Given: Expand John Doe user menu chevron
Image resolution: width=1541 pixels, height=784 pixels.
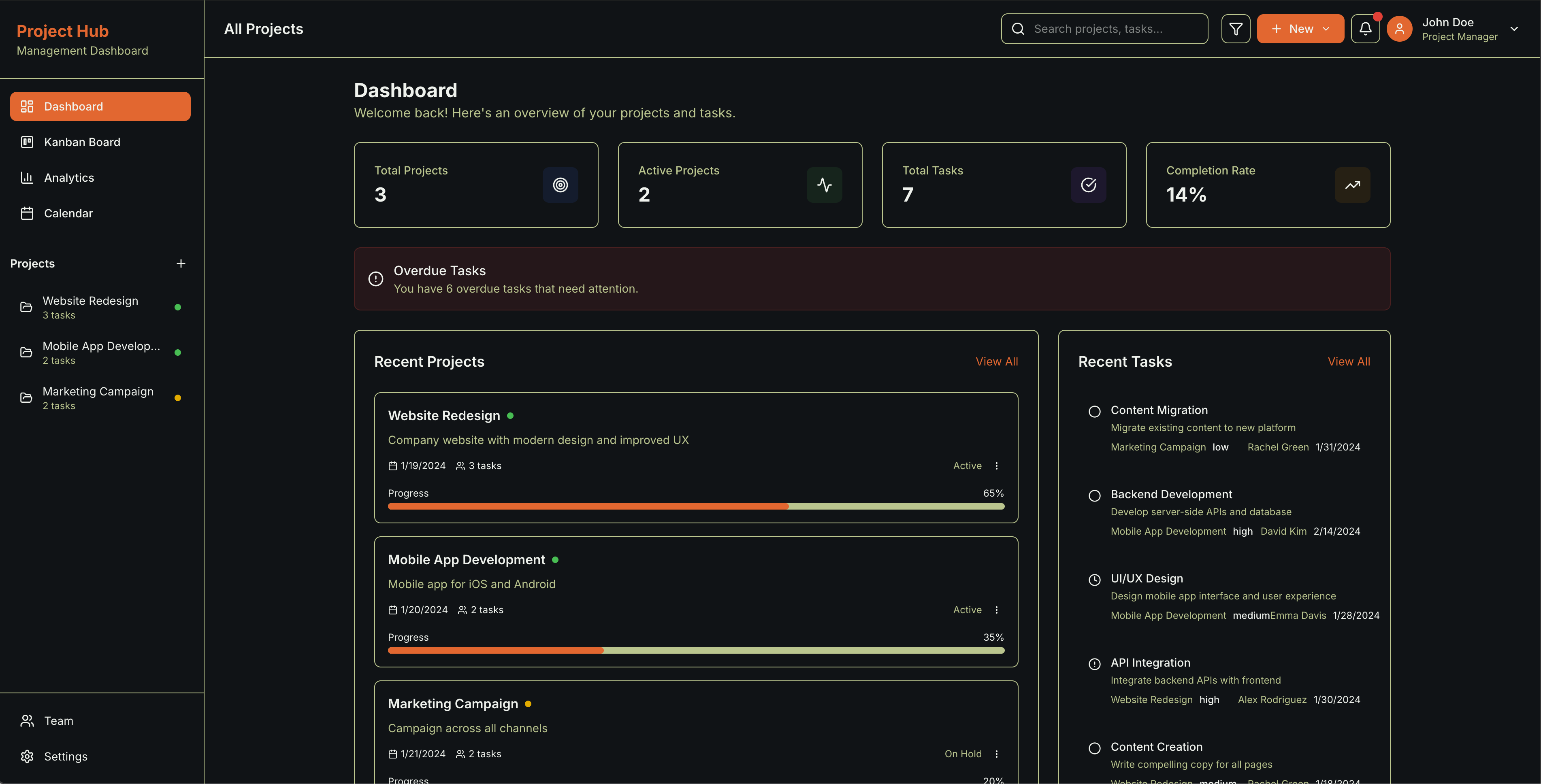Looking at the screenshot, I should click(1513, 29).
